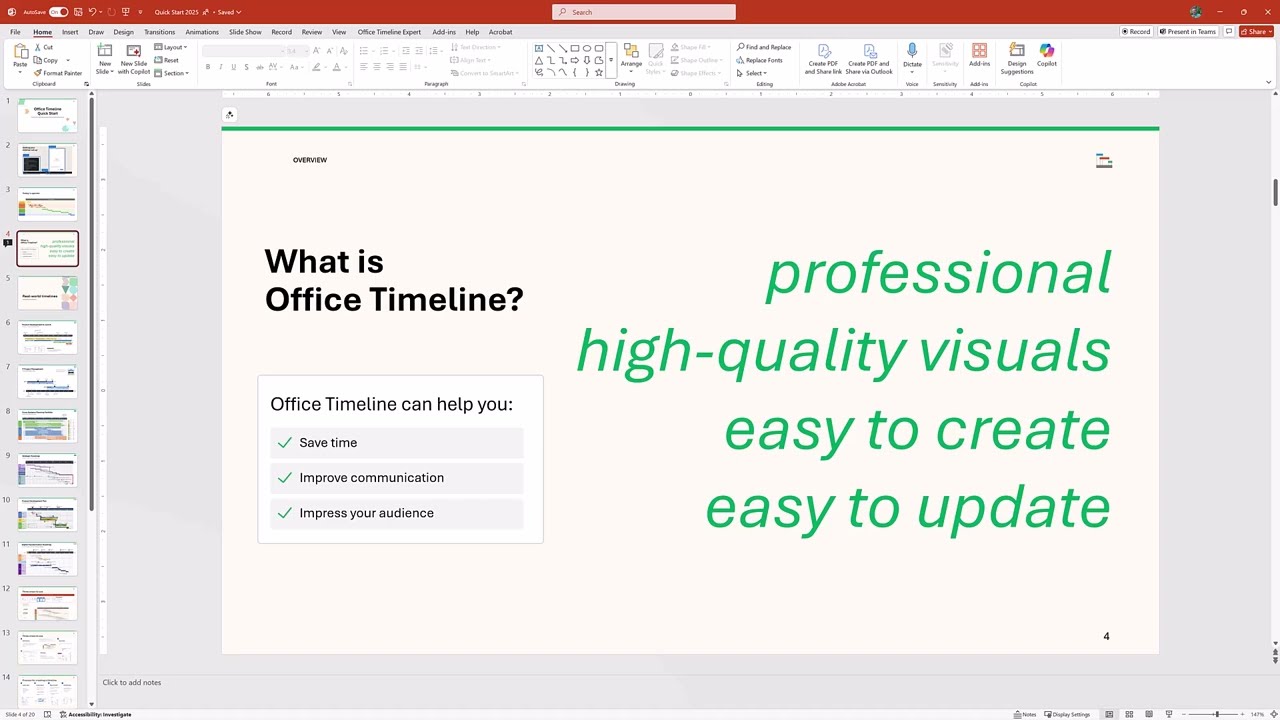This screenshot has width=1280, height=720.
Task: Click the "Save time" list item
Action: click(397, 442)
